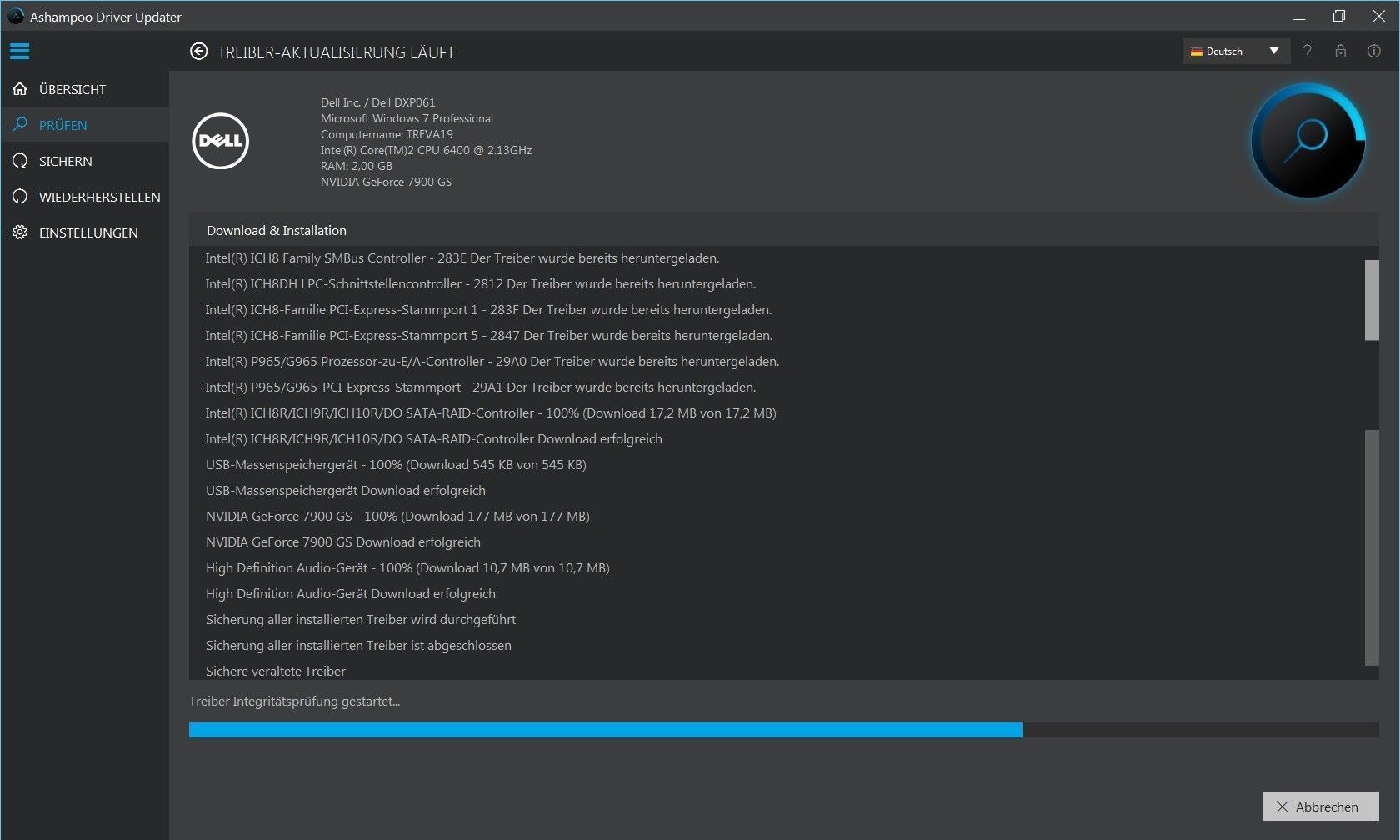Select 'USB-Massenspeichergerät Download erfolgreich' row

[346, 491]
